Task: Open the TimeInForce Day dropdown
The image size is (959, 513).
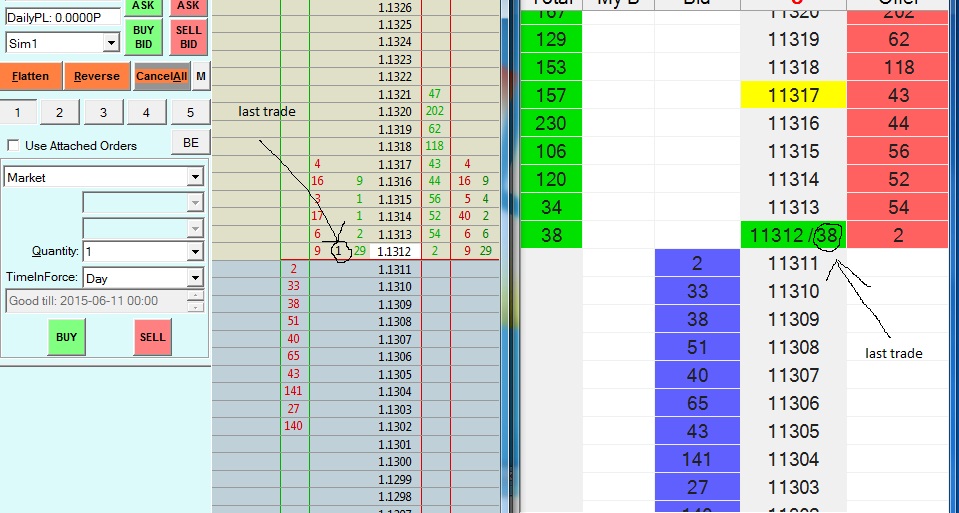Action: [195, 278]
